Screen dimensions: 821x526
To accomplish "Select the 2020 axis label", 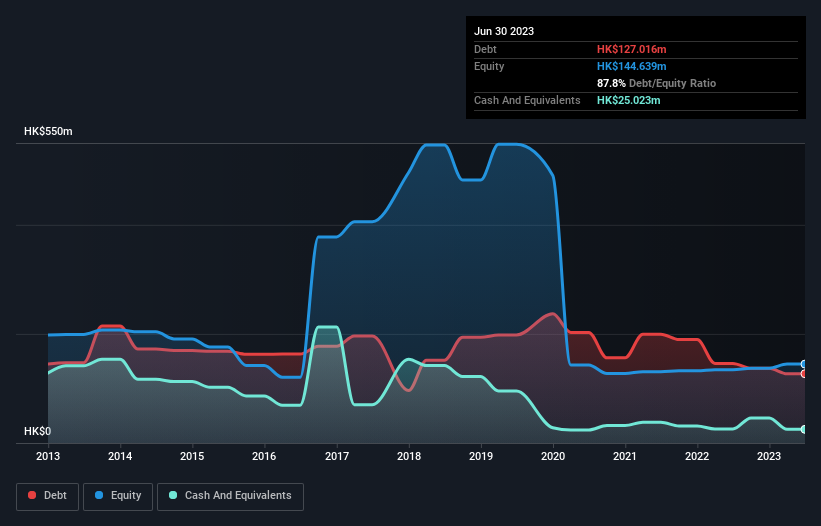I will pyautogui.click(x=553, y=456).
